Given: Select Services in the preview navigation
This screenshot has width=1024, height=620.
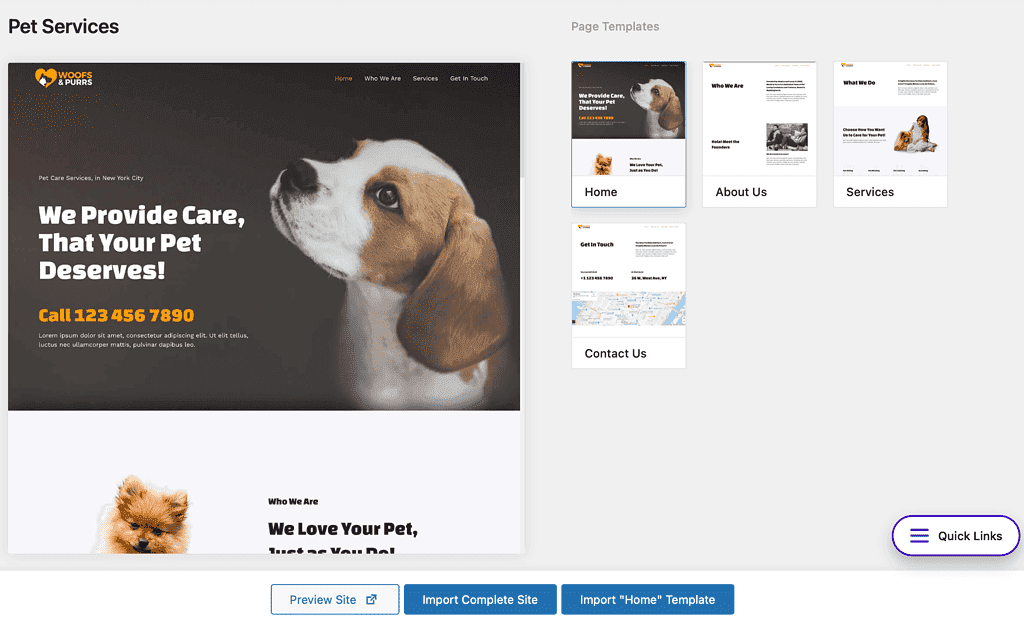Looking at the screenshot, I should [x=425, y=78].
